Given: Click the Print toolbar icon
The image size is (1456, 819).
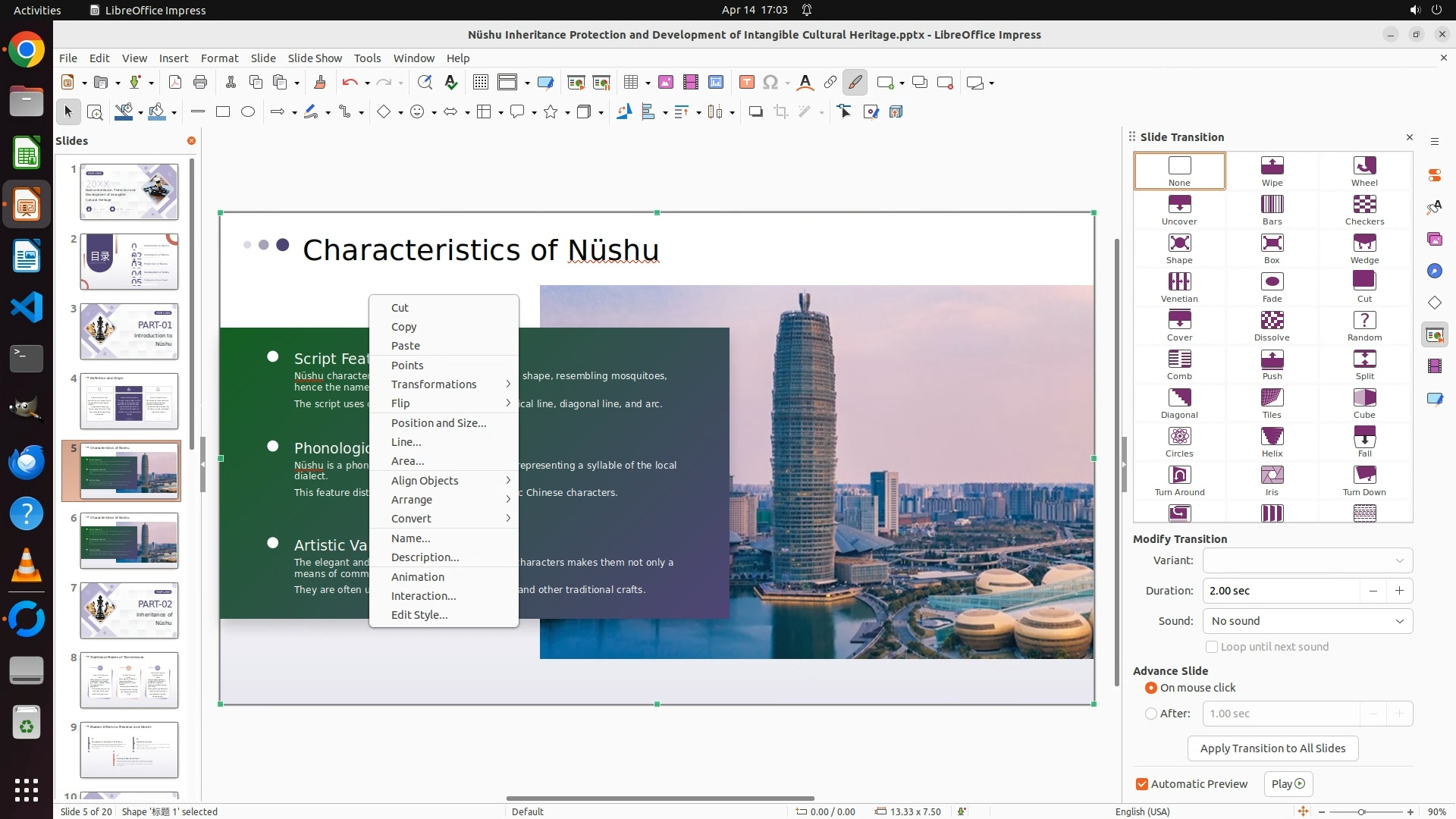Looking at the screenshot, I should pyautogui.click(x=200, y=83).
